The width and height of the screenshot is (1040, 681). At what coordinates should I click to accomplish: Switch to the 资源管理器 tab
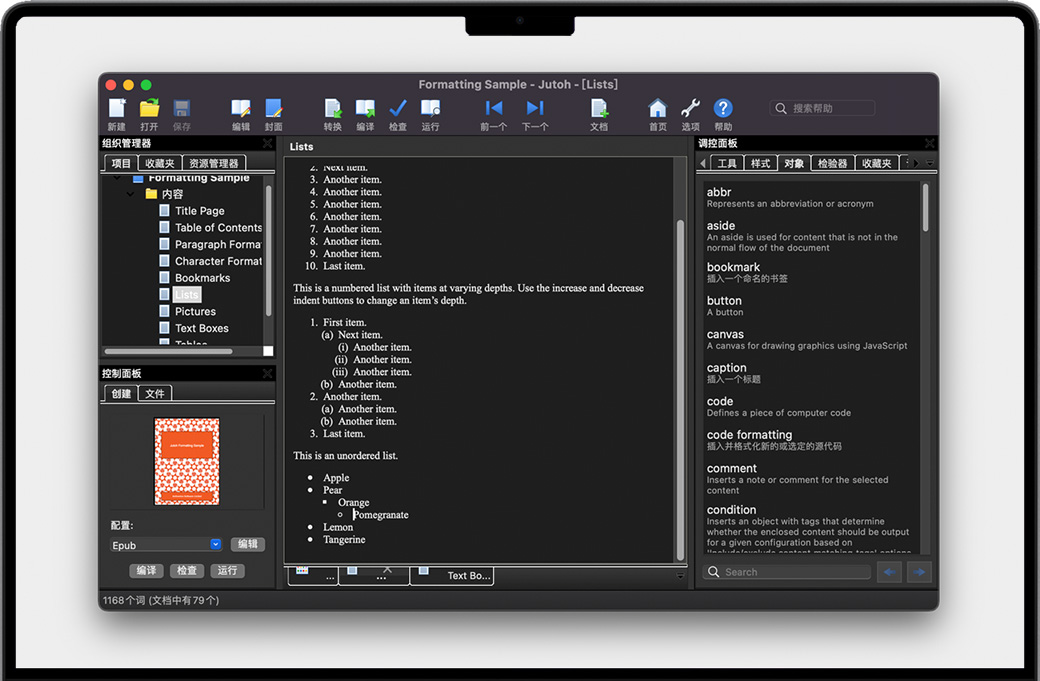(213, 163)
